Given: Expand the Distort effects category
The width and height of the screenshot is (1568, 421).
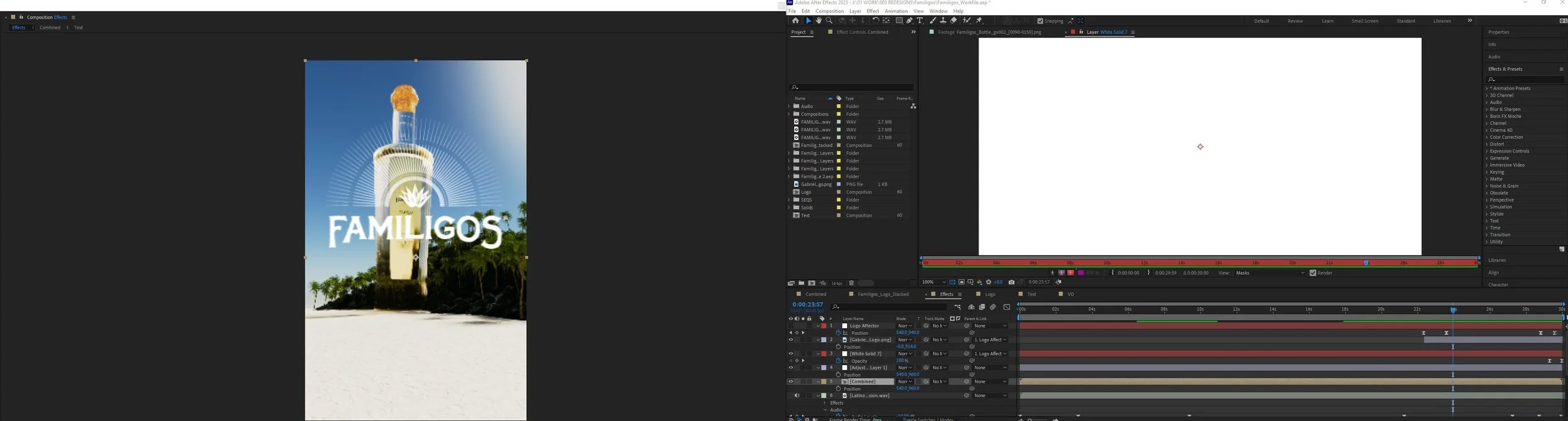Looking at the screenshot, I should [x=1486, y=144].
